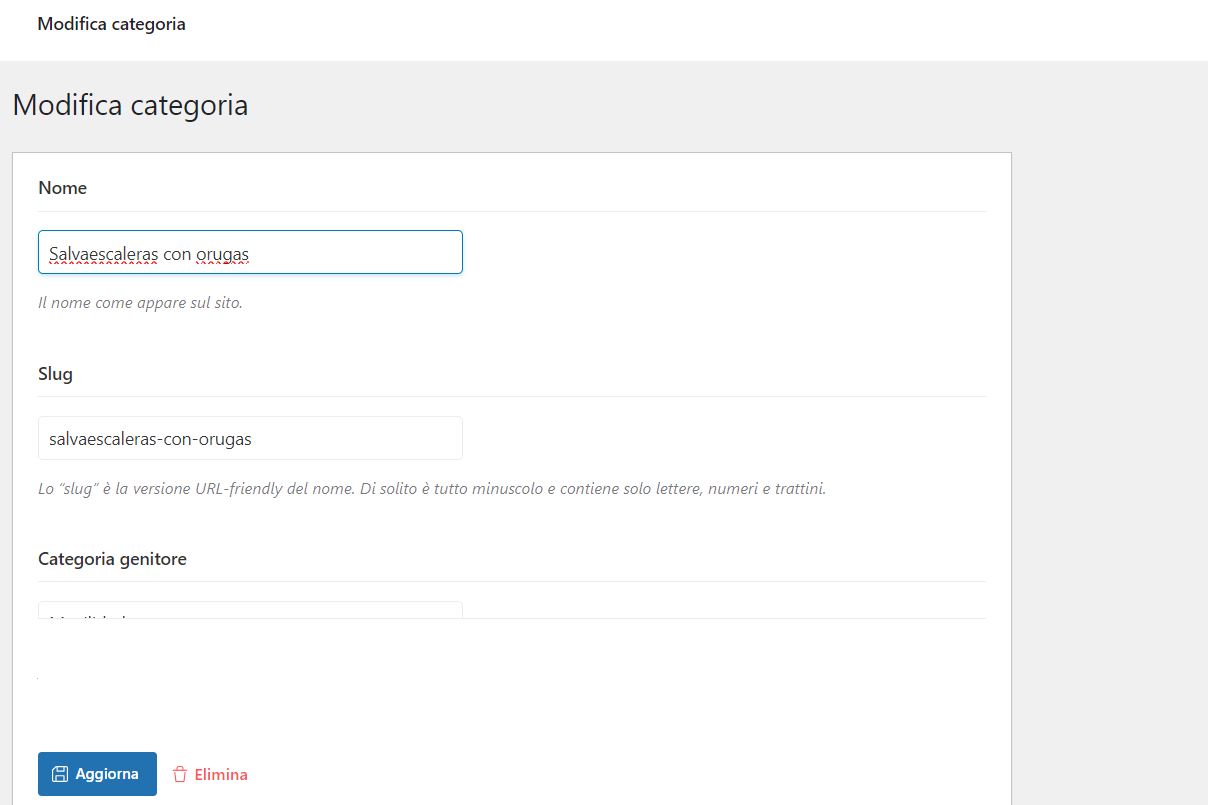Image resolution: width=1208 pixels, height=805 pixels.
Task: Click the Nome field label
Action: click(x=62, y=188)
